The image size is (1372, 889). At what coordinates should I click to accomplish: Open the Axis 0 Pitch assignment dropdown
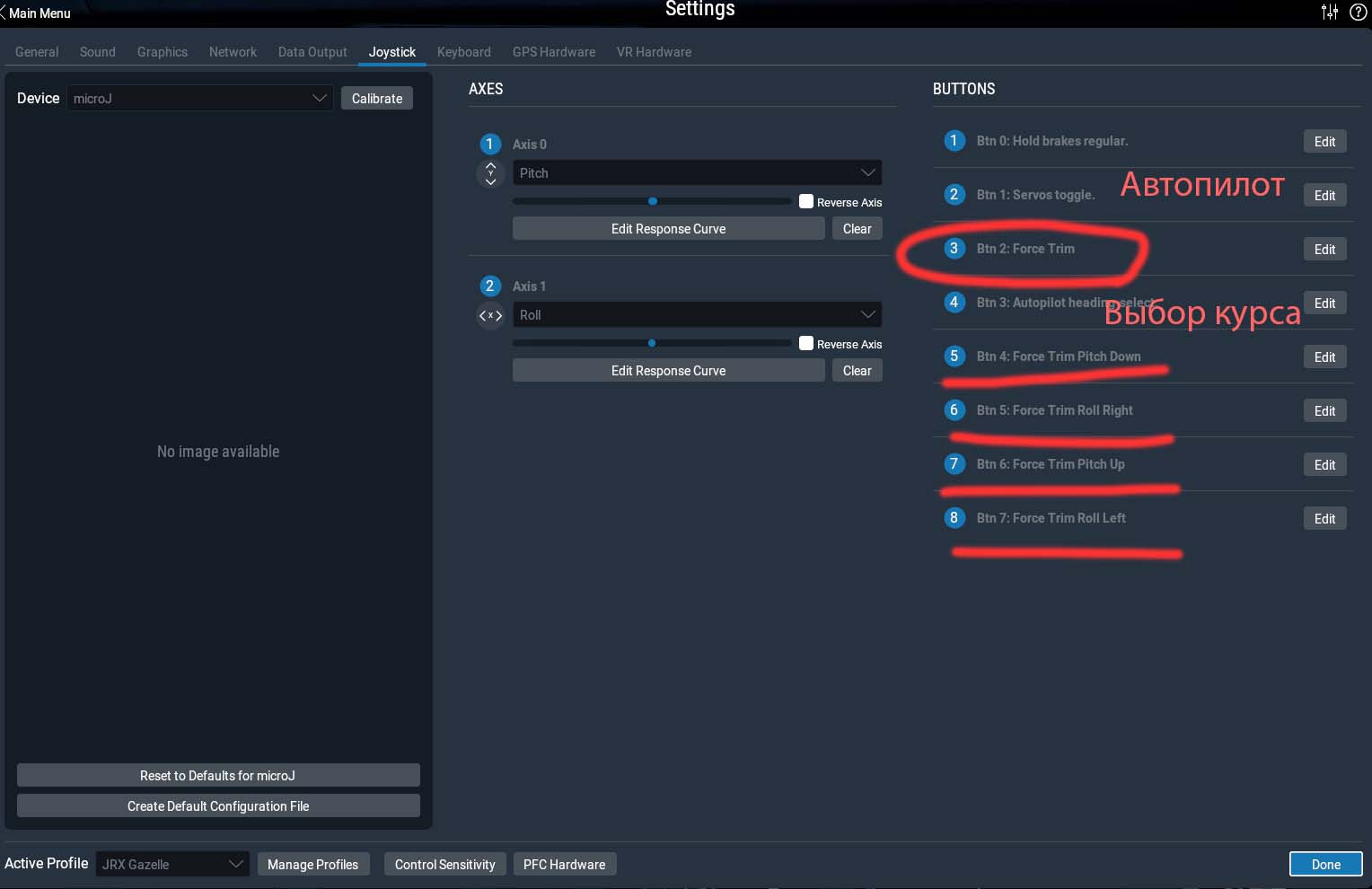pyautogui.click(x=697, y=172)
